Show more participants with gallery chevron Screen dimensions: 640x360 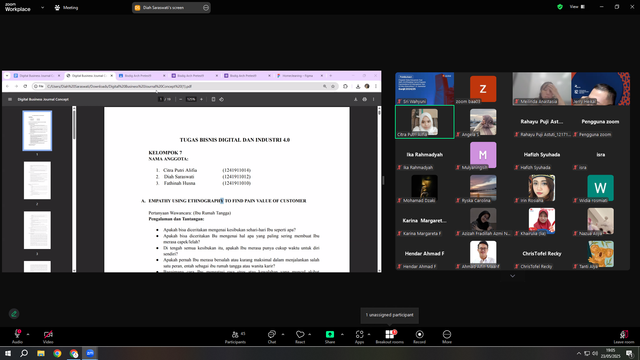click(x=512, y=276)
